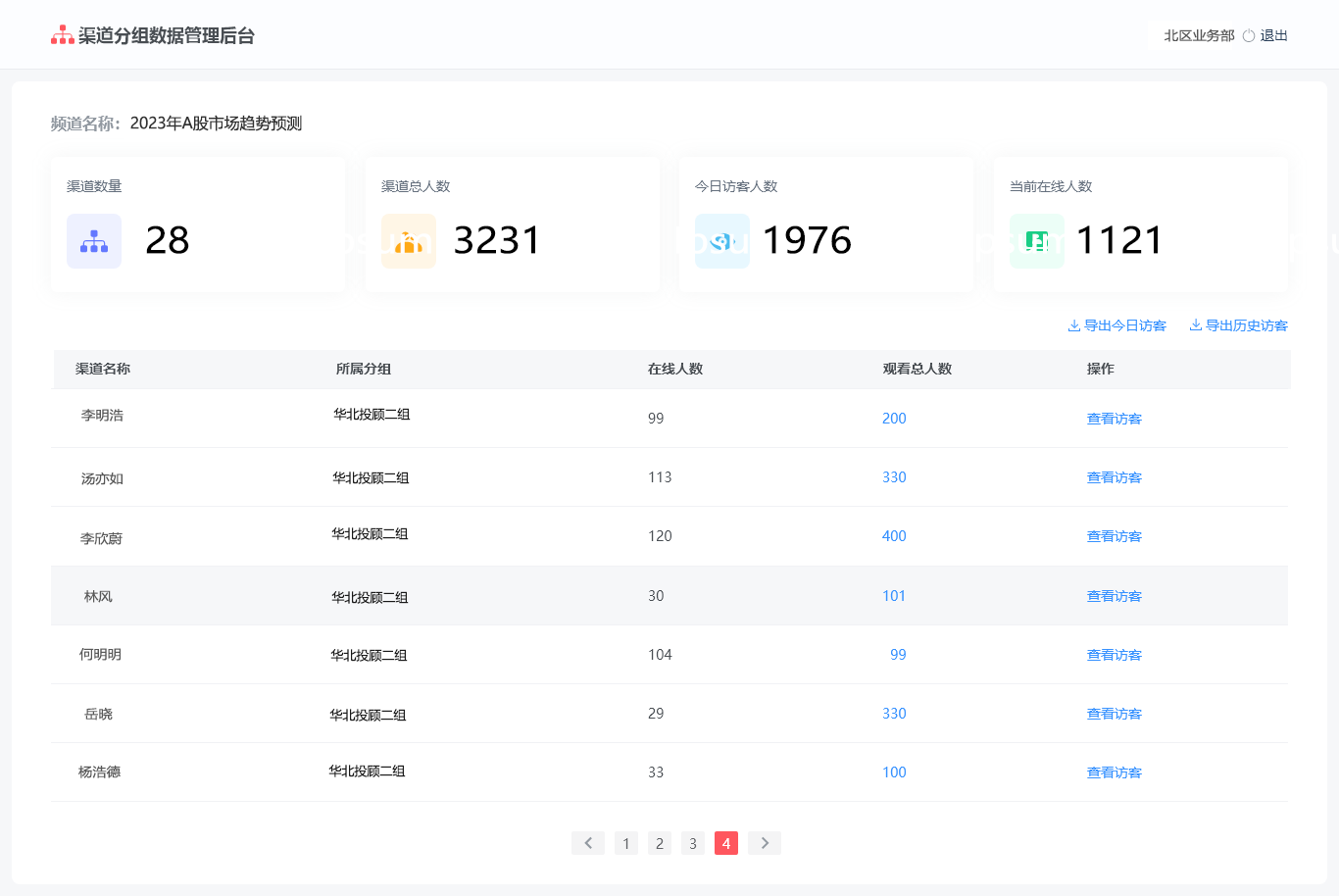The width and height of the screenshot is (1339, 896).
Task: Open pagination page 1
Action: click(x=626, y=843)
